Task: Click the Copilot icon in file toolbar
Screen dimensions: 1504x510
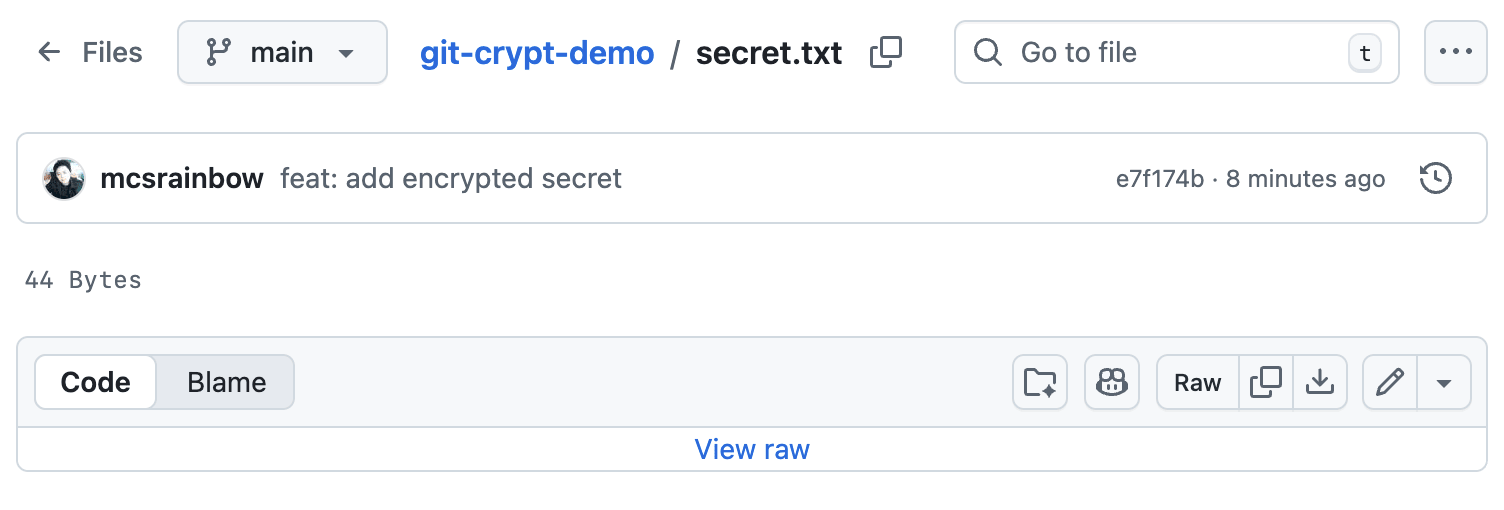Action: (x=1112, y=382)
